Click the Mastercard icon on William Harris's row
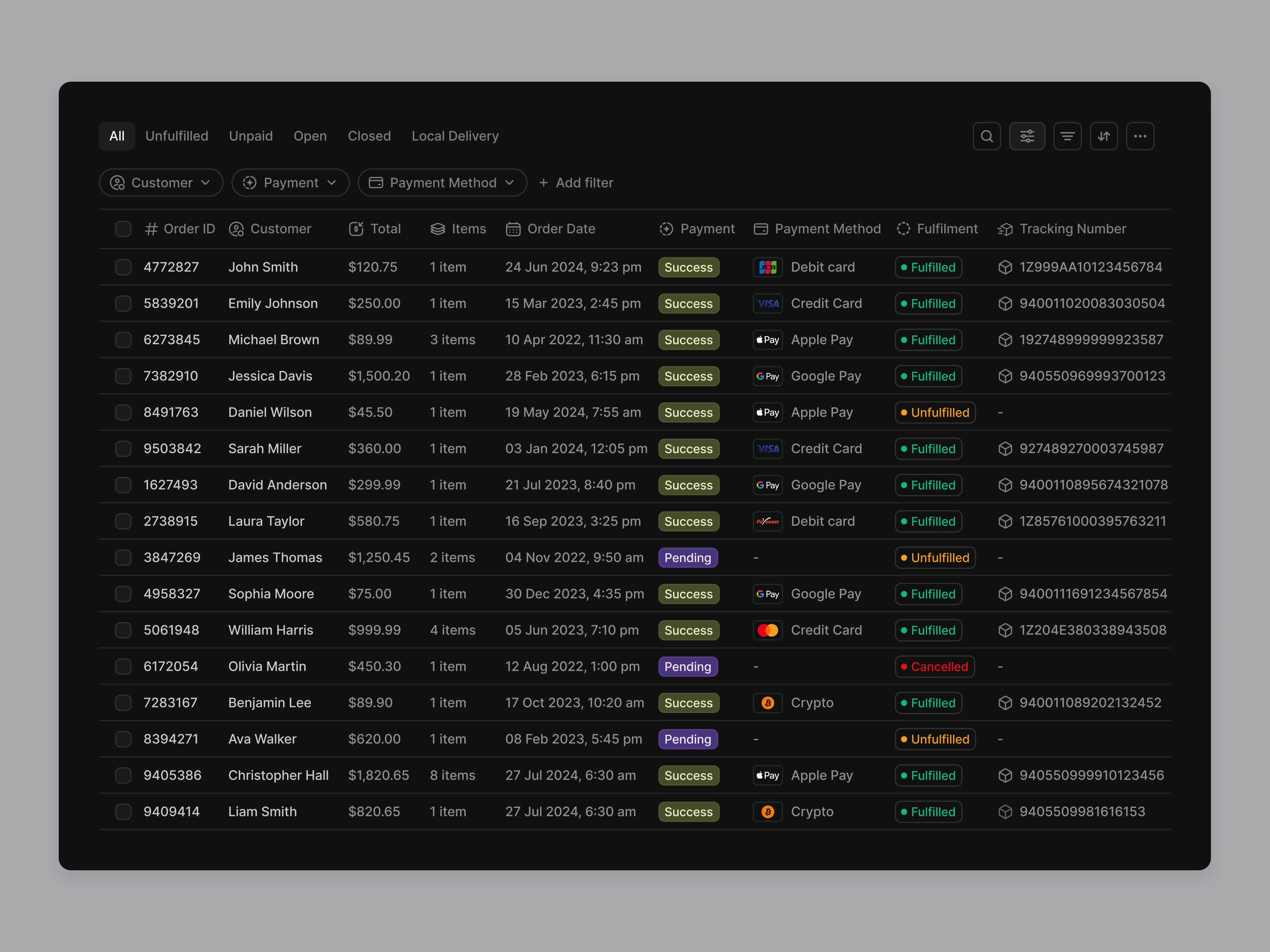1270x952 pixels. (x=768, y=630)
